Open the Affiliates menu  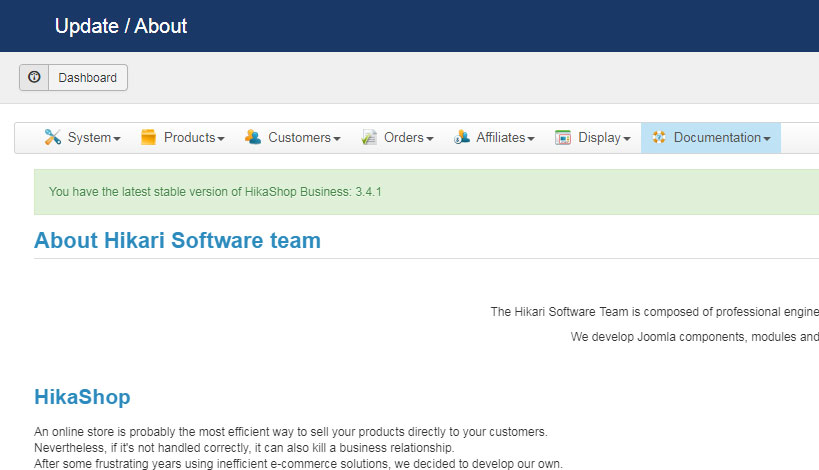494,138
